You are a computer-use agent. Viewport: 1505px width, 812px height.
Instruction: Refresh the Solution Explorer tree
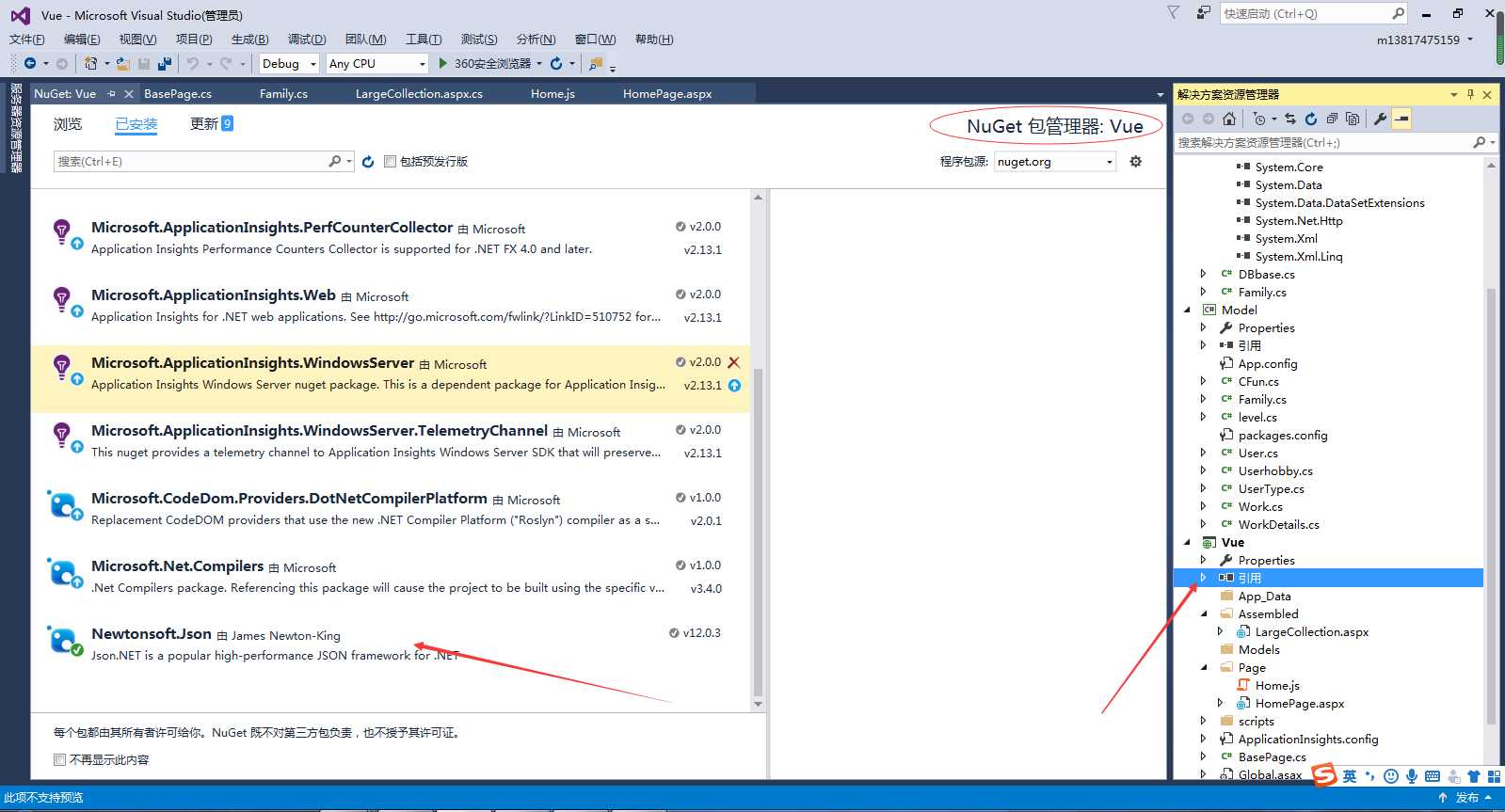click(1311, 119)
